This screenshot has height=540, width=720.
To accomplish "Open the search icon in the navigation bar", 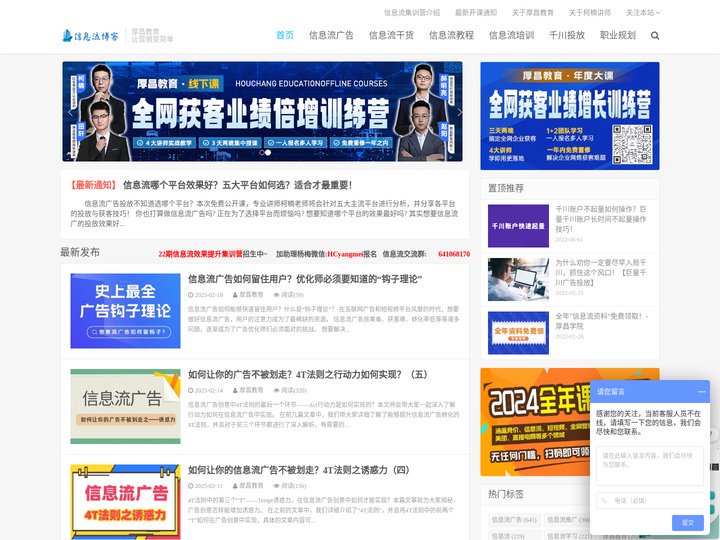I will click(655, 35).
